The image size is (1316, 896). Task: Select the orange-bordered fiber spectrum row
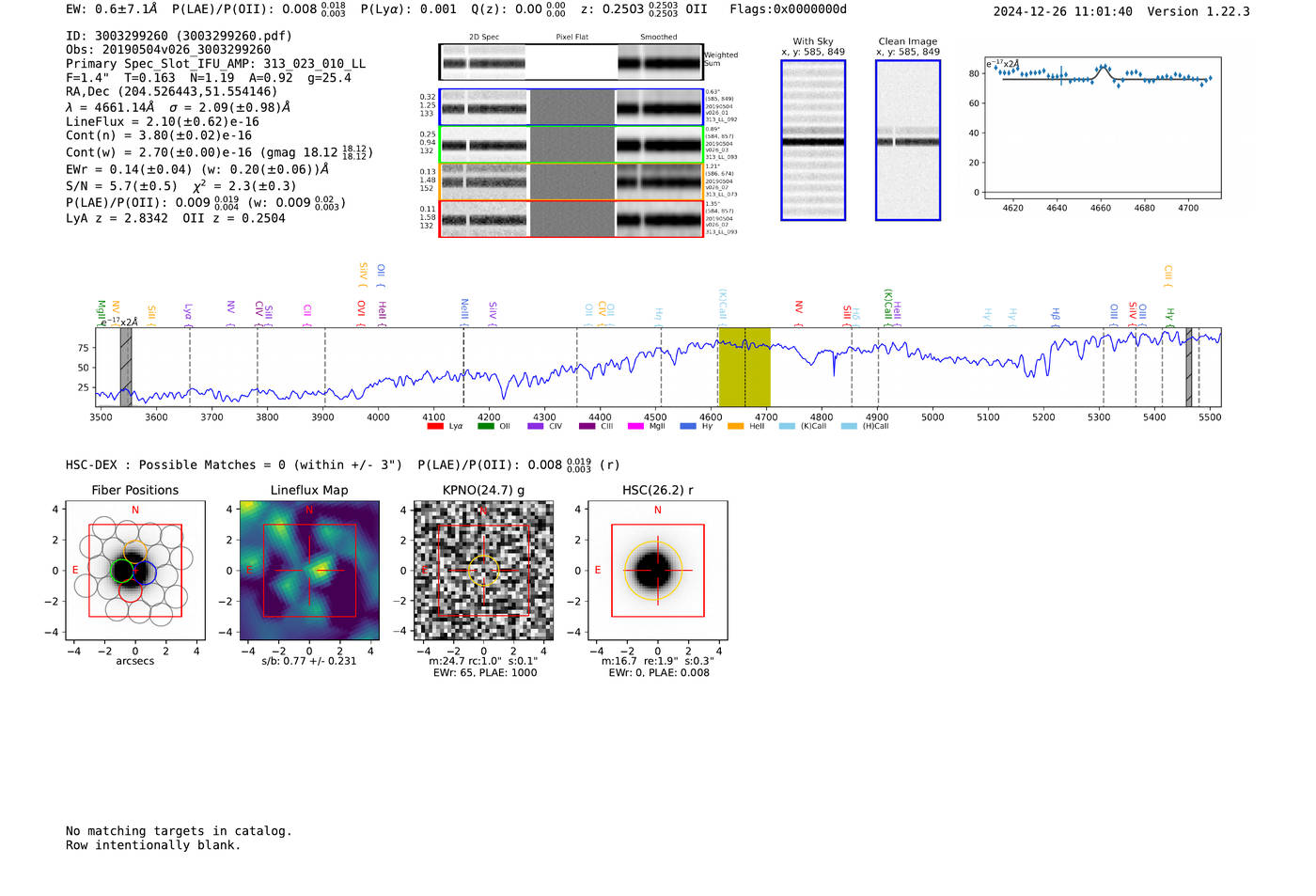point(572,181)
